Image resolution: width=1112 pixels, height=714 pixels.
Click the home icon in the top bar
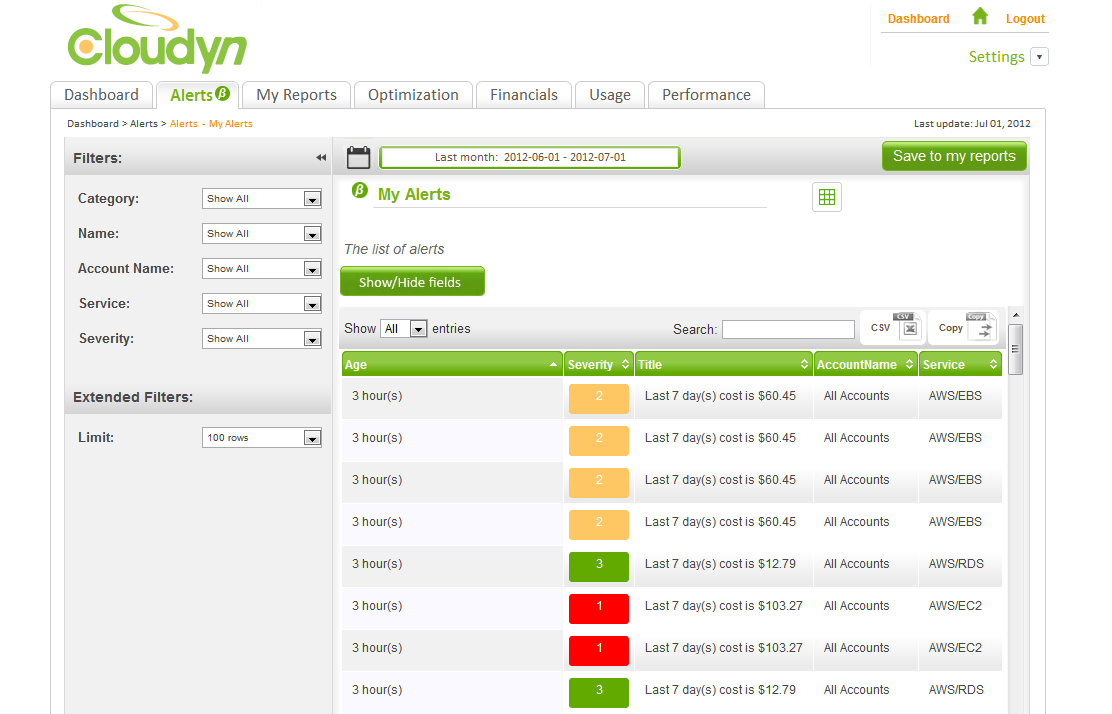(980, 16)
